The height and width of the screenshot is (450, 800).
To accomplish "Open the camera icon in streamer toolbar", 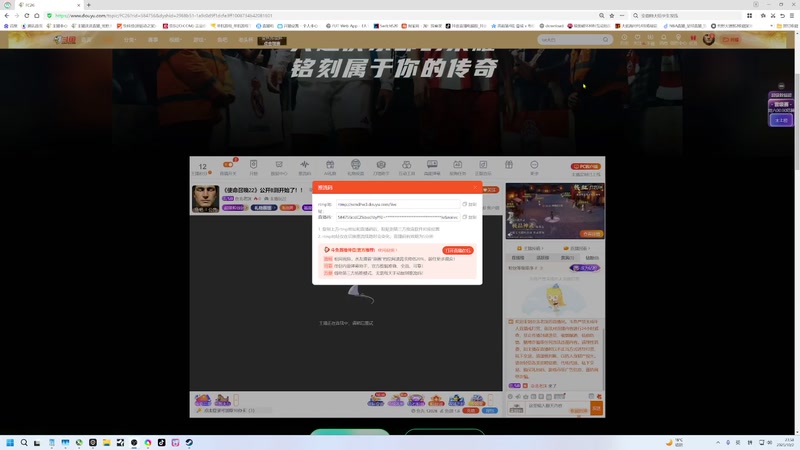I will click(381, 164).
